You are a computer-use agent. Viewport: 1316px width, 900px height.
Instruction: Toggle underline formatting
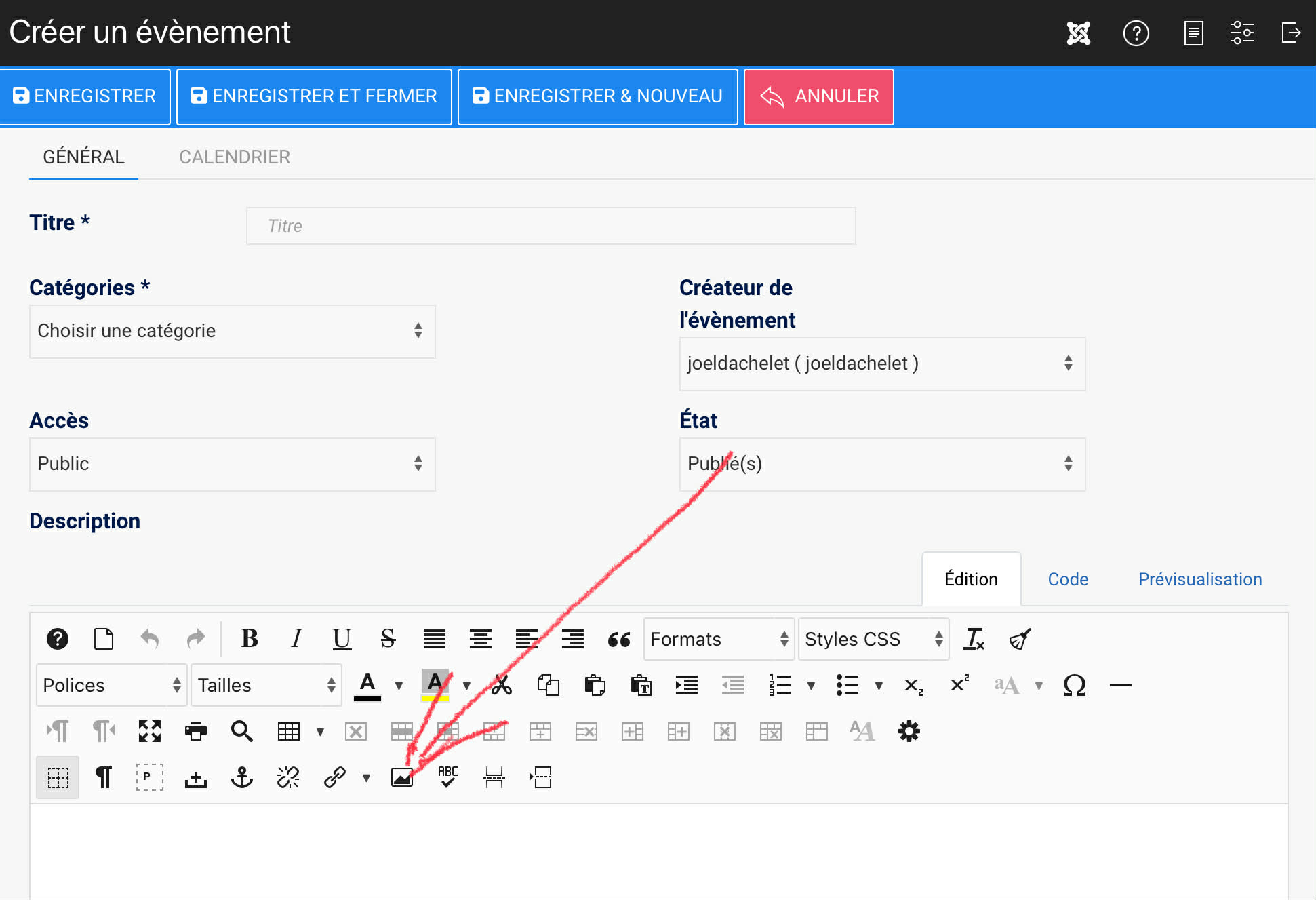coord(342,639)
